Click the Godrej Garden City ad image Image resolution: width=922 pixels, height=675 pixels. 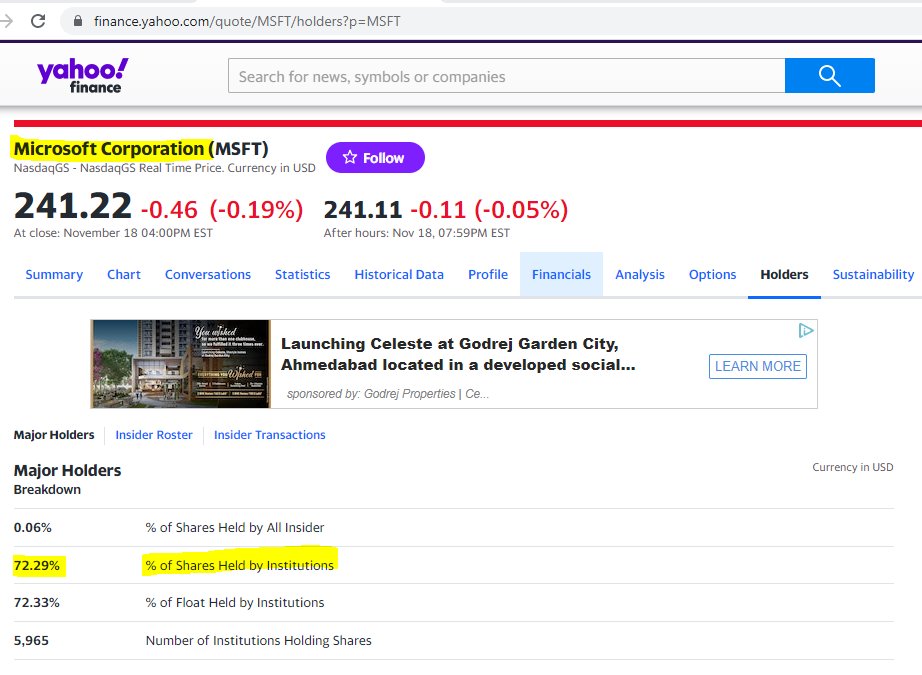tap(181, 364)
